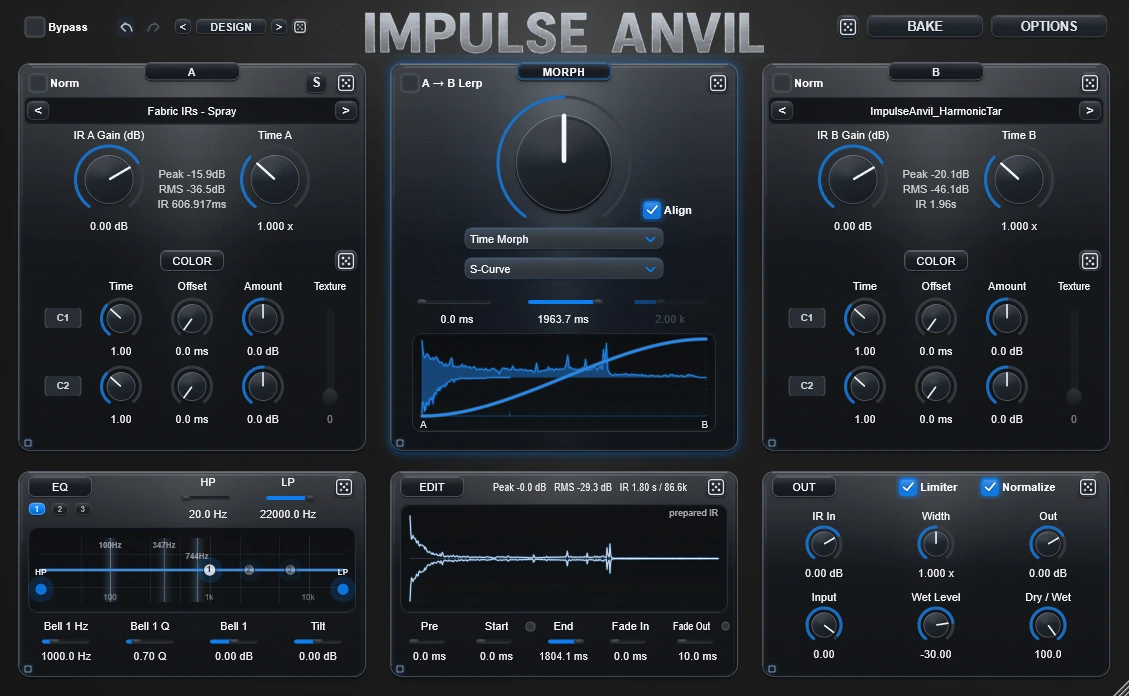The image size is (1129, 696).
Task: Click the EDIT button
Action: 432,487
